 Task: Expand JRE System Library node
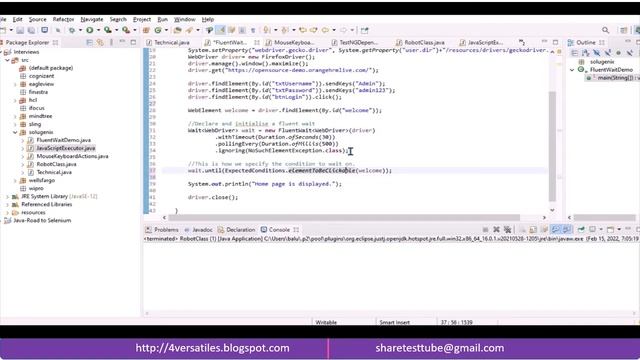click(x=7, y=196)
